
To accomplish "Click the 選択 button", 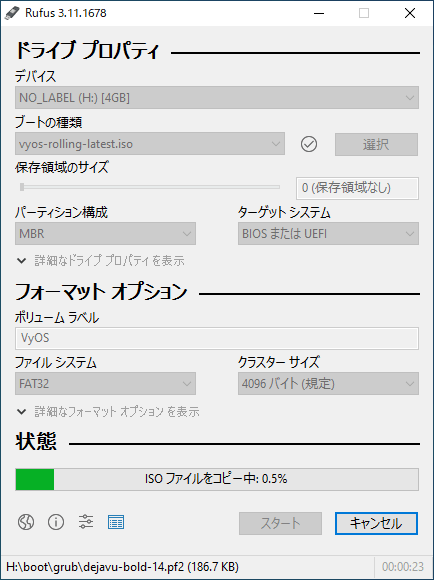I will 376,144.
